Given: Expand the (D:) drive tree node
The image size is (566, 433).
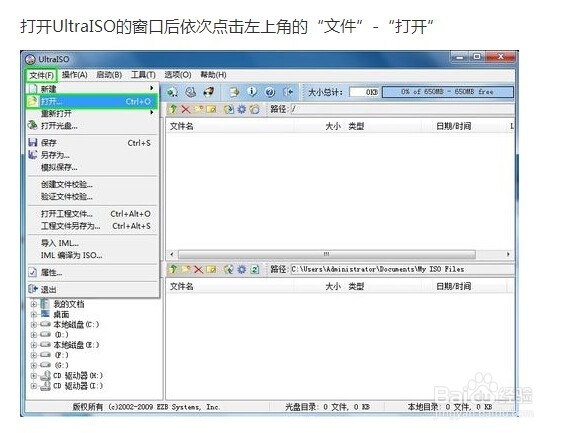Looking at the screenshot, I should 34,334.
